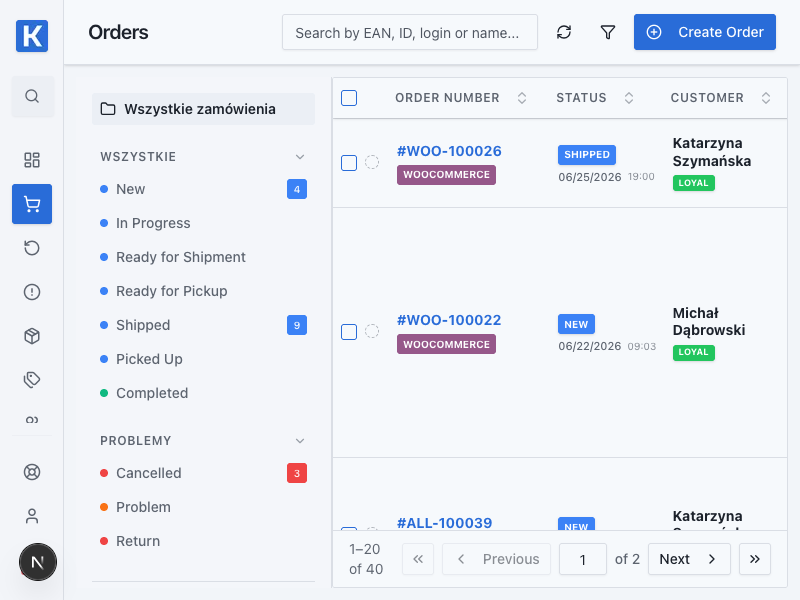Screen dimensions: 800x600
Task: Open the lifebuoy support icon
Action: (x=32, y=472)
